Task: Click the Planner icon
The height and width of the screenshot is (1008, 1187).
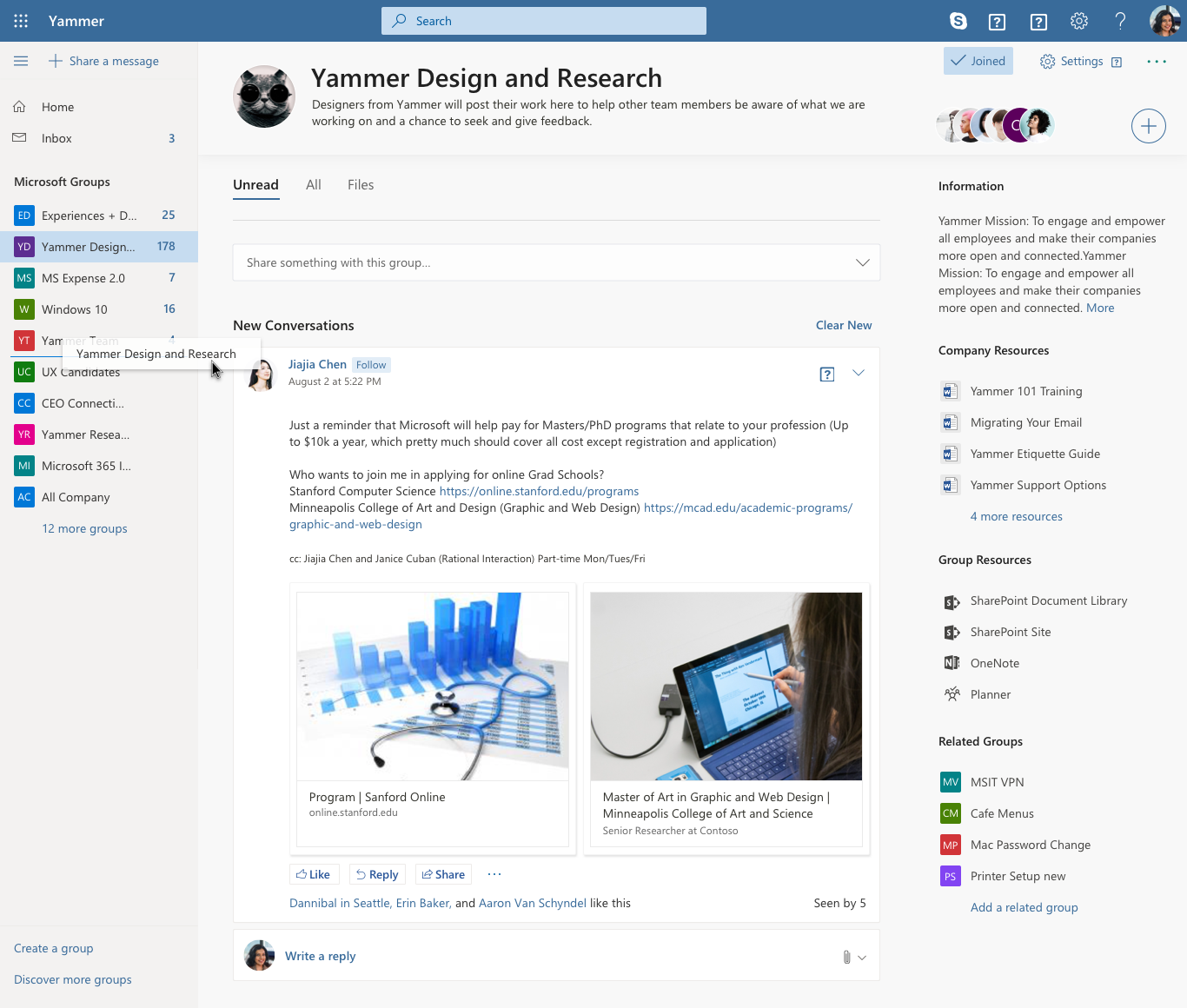Action: click(x=952, y=694)
